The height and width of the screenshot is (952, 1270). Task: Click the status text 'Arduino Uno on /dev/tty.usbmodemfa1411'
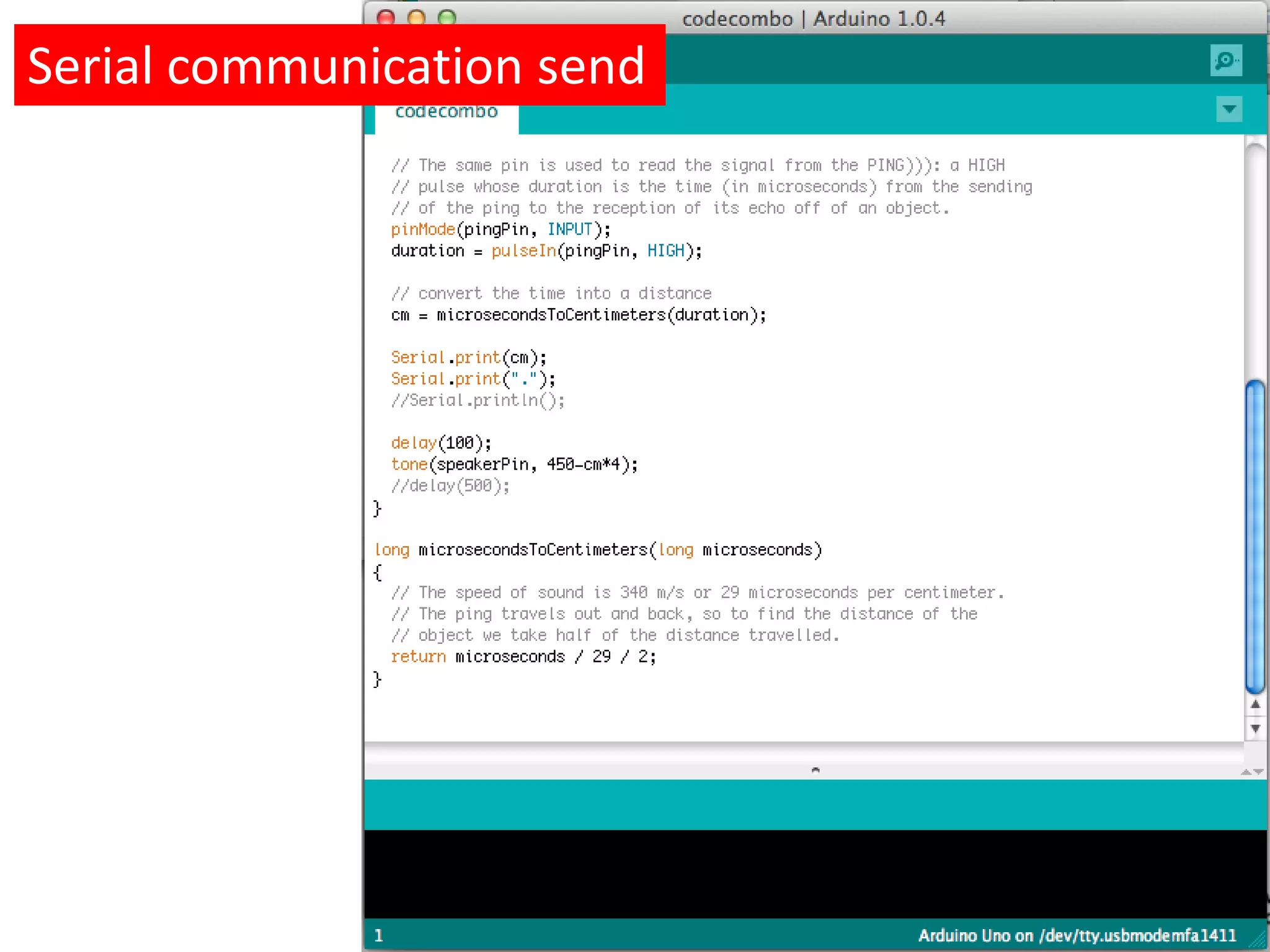[x=1077, y=936]
